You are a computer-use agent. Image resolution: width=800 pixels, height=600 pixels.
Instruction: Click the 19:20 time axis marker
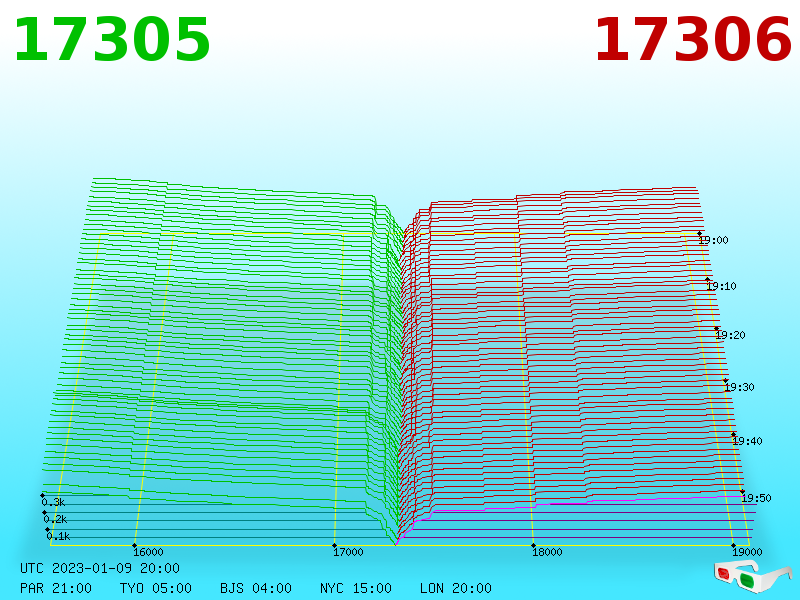point(730,335)
